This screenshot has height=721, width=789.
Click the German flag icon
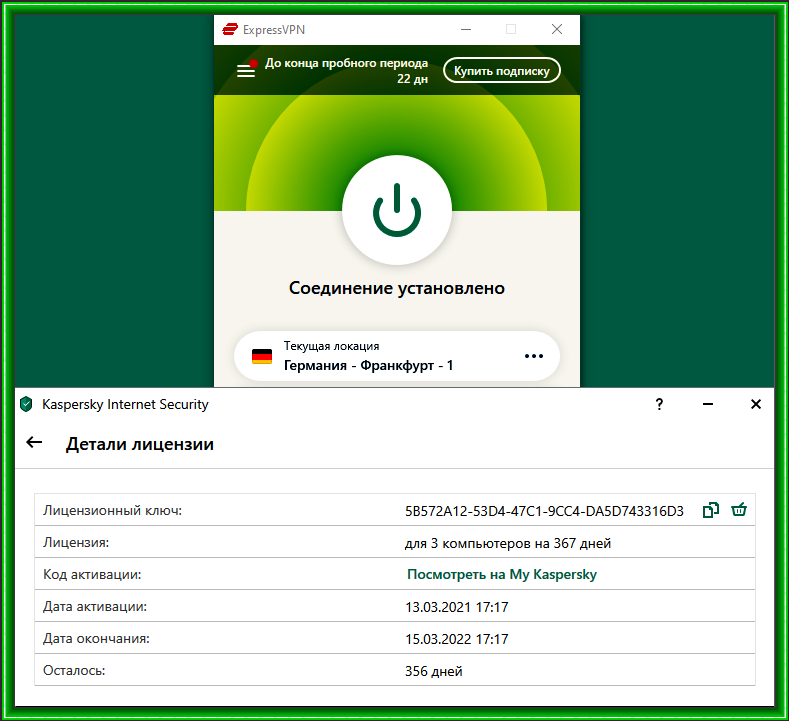click(x=262, y=356)
